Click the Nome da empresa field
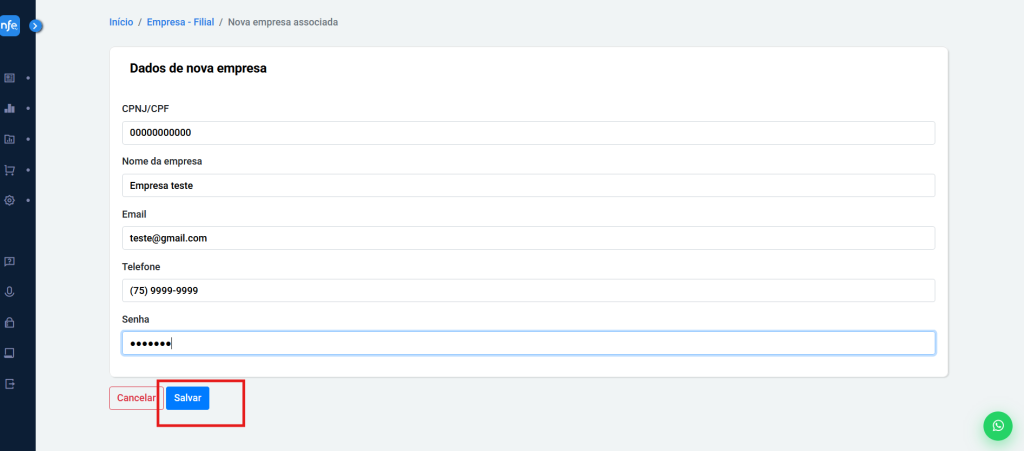The width and height of the screenshot is (1024, 451). pyautogui.click(x=528, y=185)
